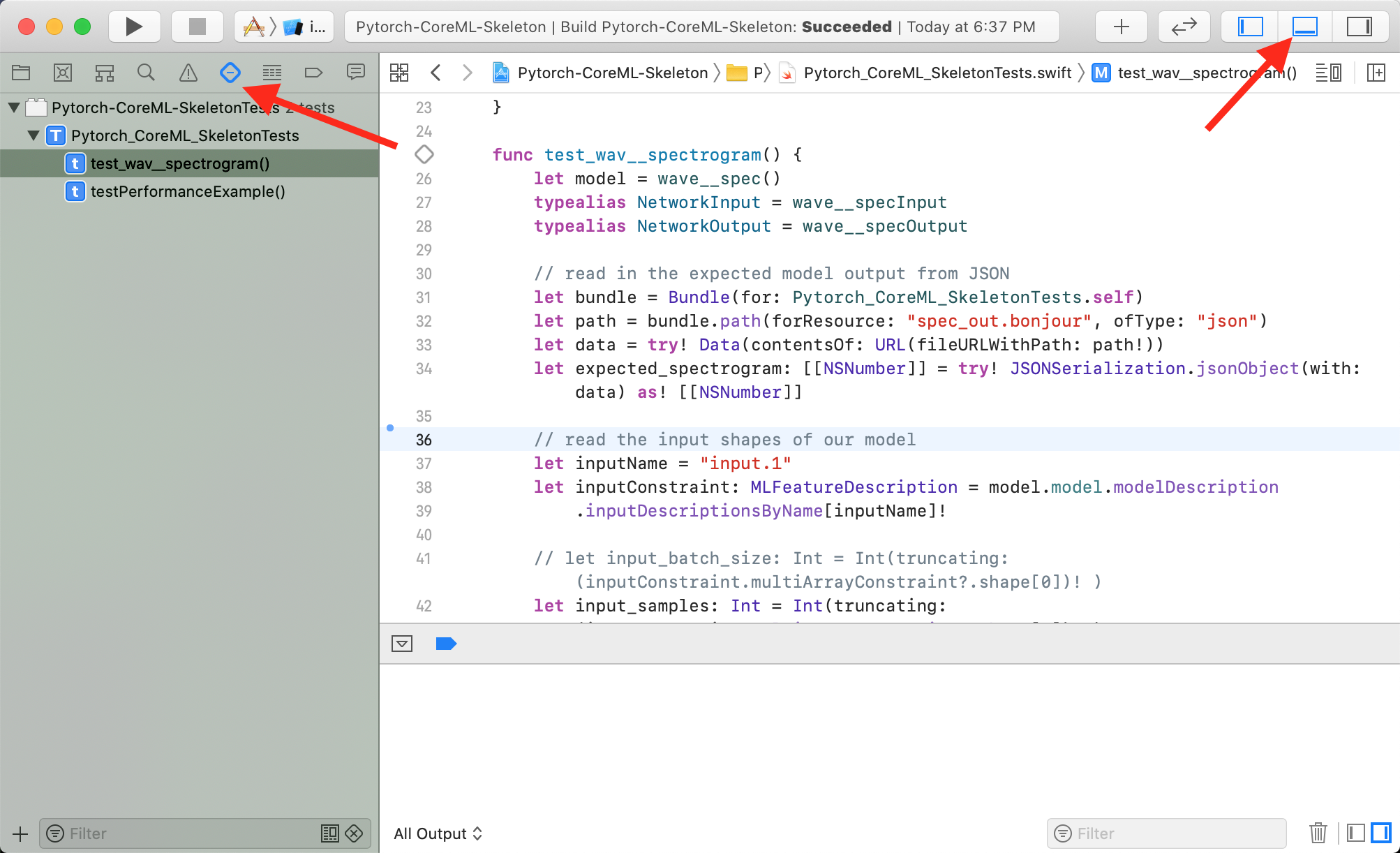Image resolution: width=1400 pixels, height=853 pixels.
Task: Go forward in editor history
Action: tap(468, 73)
